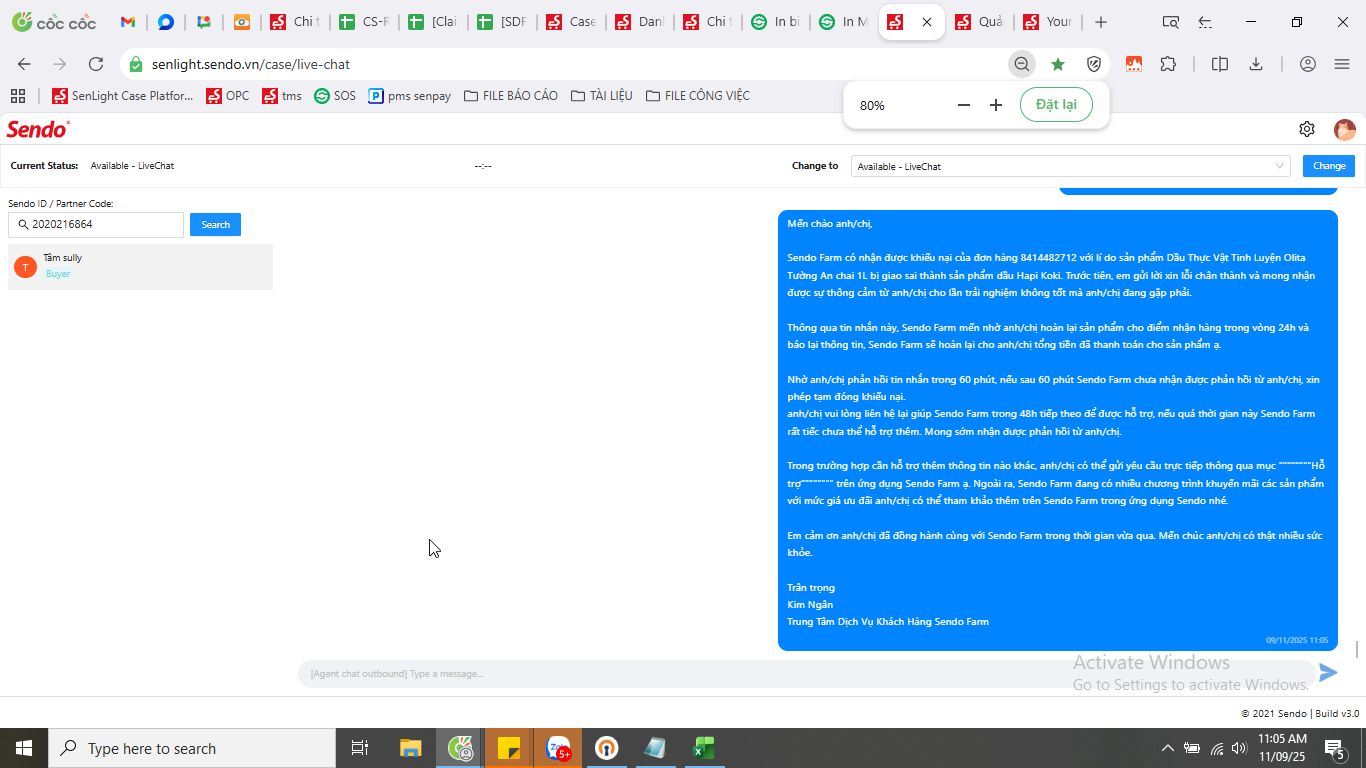Open the tms bookmark

pos(282,96)
